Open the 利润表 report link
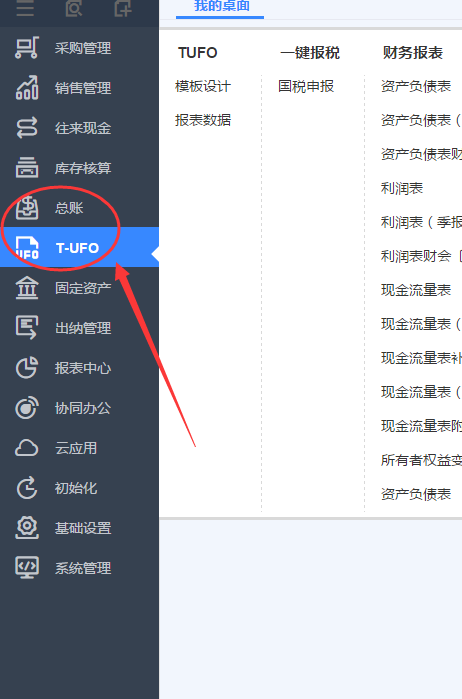The image size is (462, 699). [x=402, y=188]
